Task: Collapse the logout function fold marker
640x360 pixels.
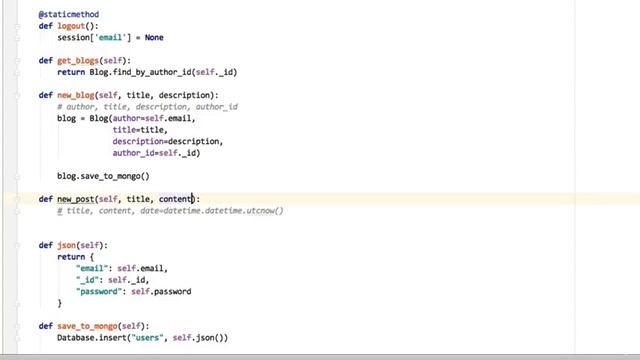Action: coord(18,26)
